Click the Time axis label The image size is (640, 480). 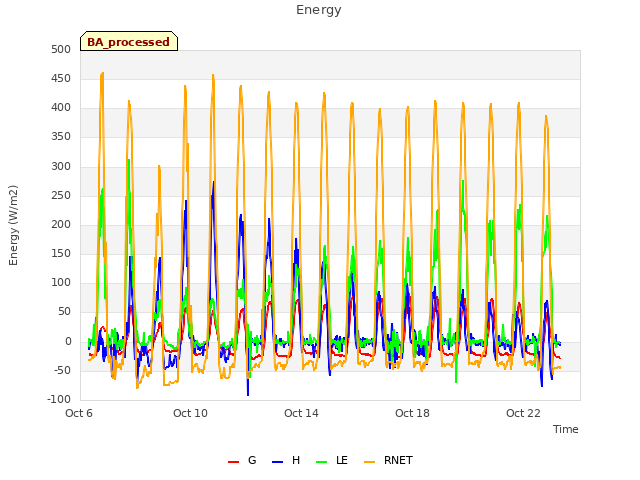(566, 429)
